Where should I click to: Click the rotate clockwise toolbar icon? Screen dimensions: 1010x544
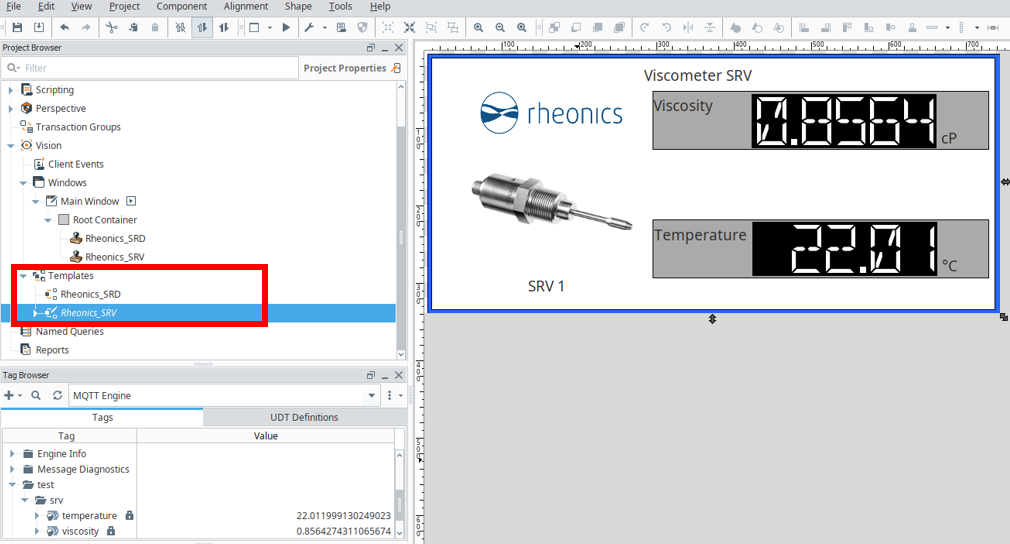point(644,27)
